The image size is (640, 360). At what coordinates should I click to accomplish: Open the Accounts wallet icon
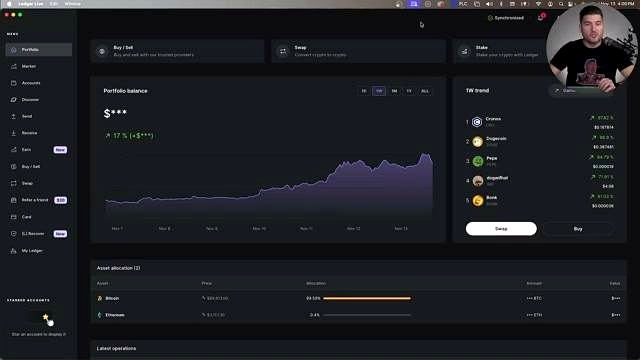coord(13,83)
